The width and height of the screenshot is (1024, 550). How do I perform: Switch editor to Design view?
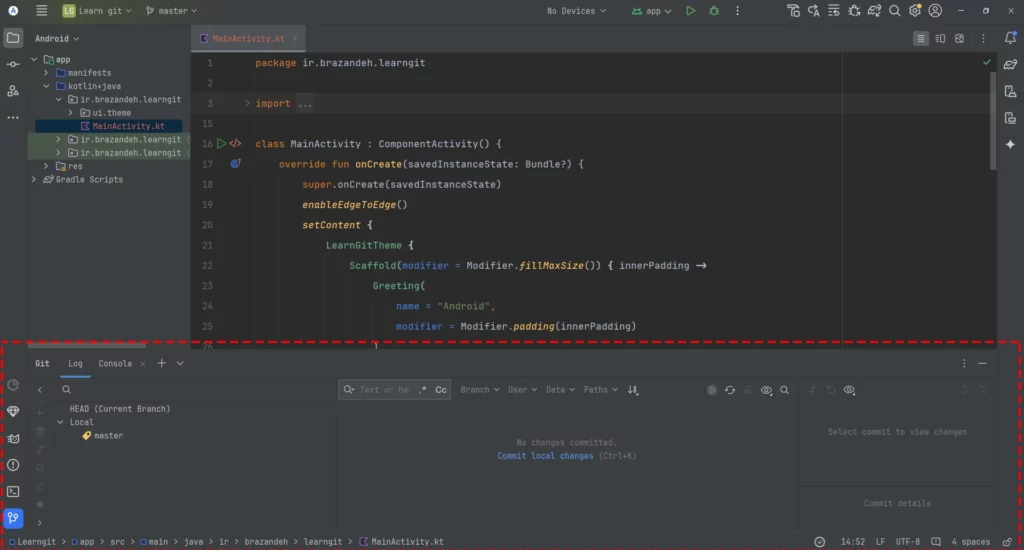(x=959, y=39)
